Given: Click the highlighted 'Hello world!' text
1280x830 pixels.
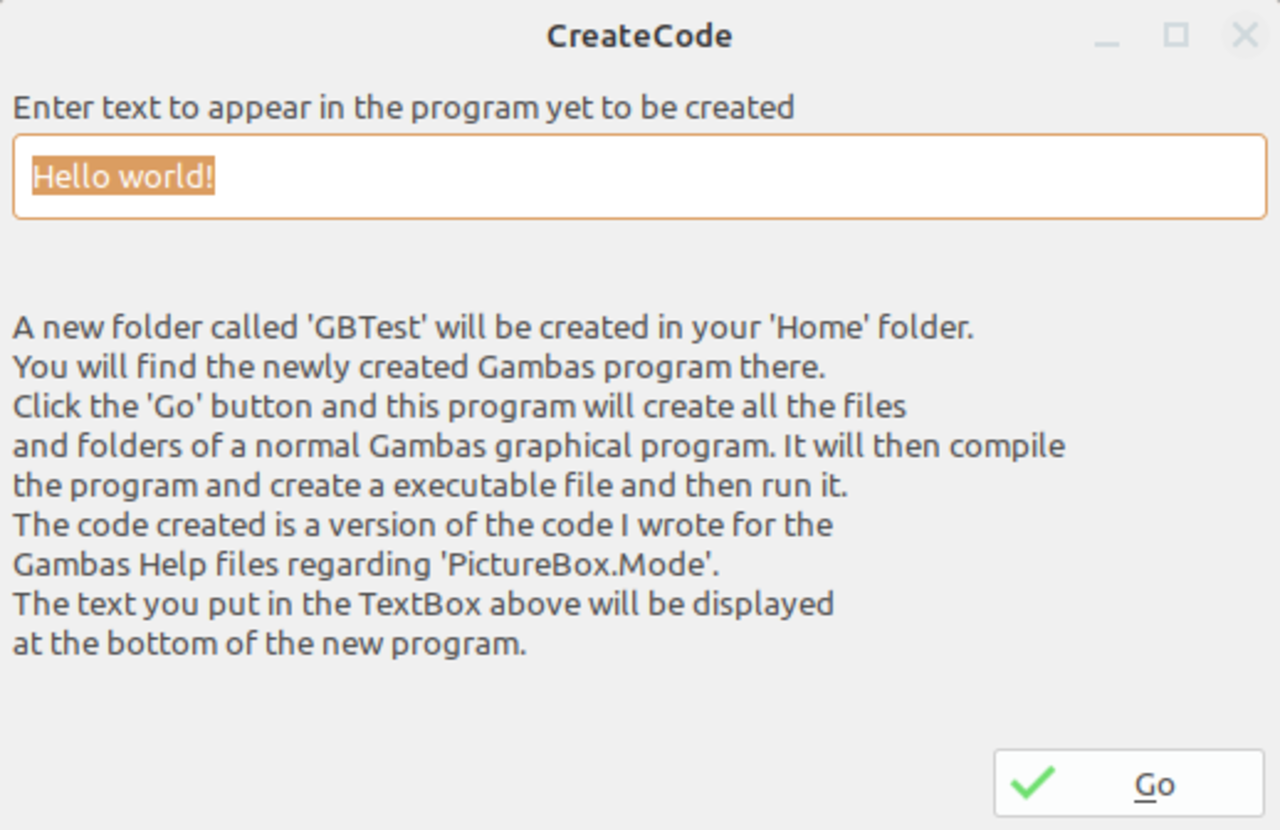Looking at the screenshot, I should [x=123, y=177].
